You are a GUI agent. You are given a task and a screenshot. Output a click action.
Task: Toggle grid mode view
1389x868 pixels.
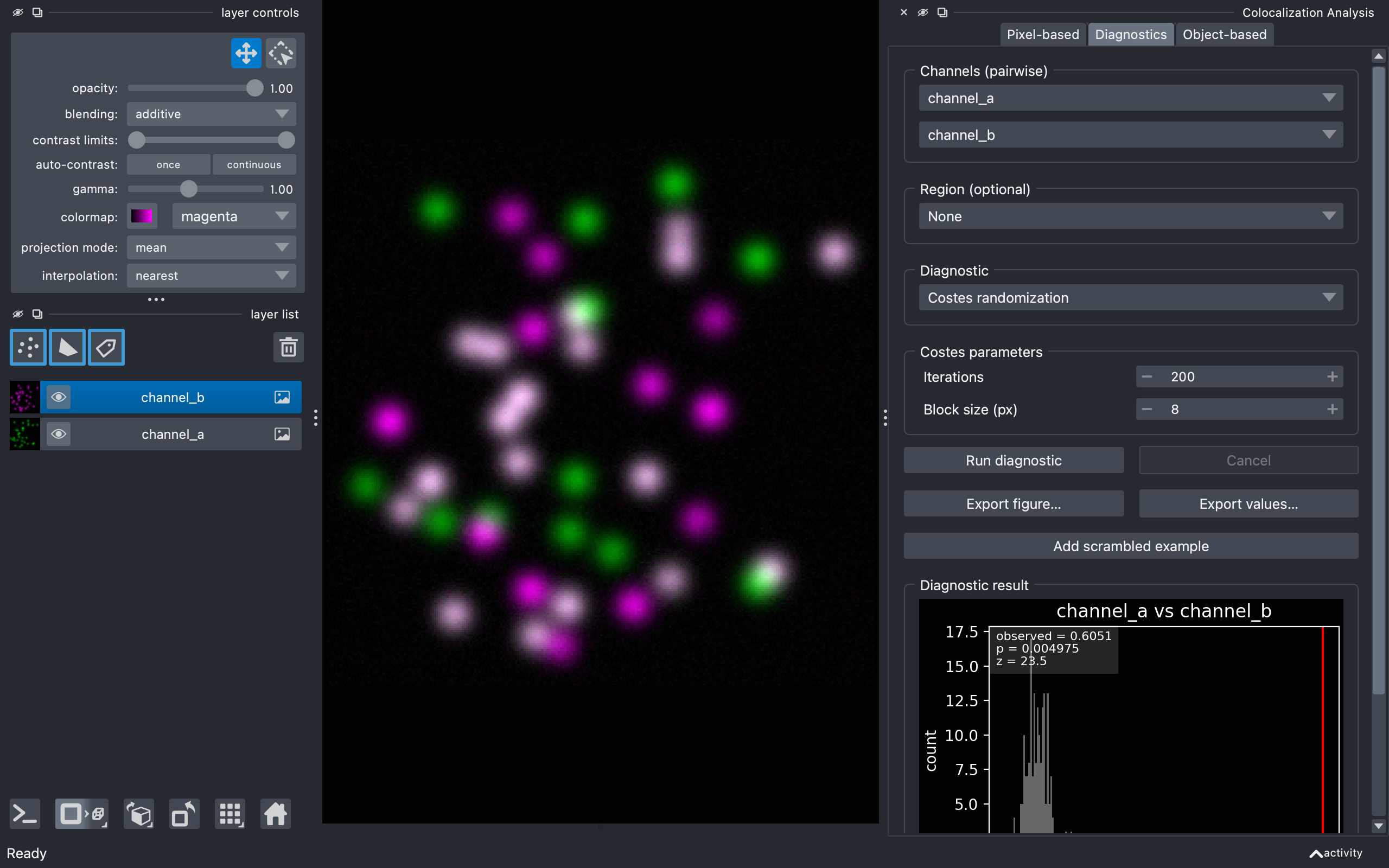click(230, 813)
